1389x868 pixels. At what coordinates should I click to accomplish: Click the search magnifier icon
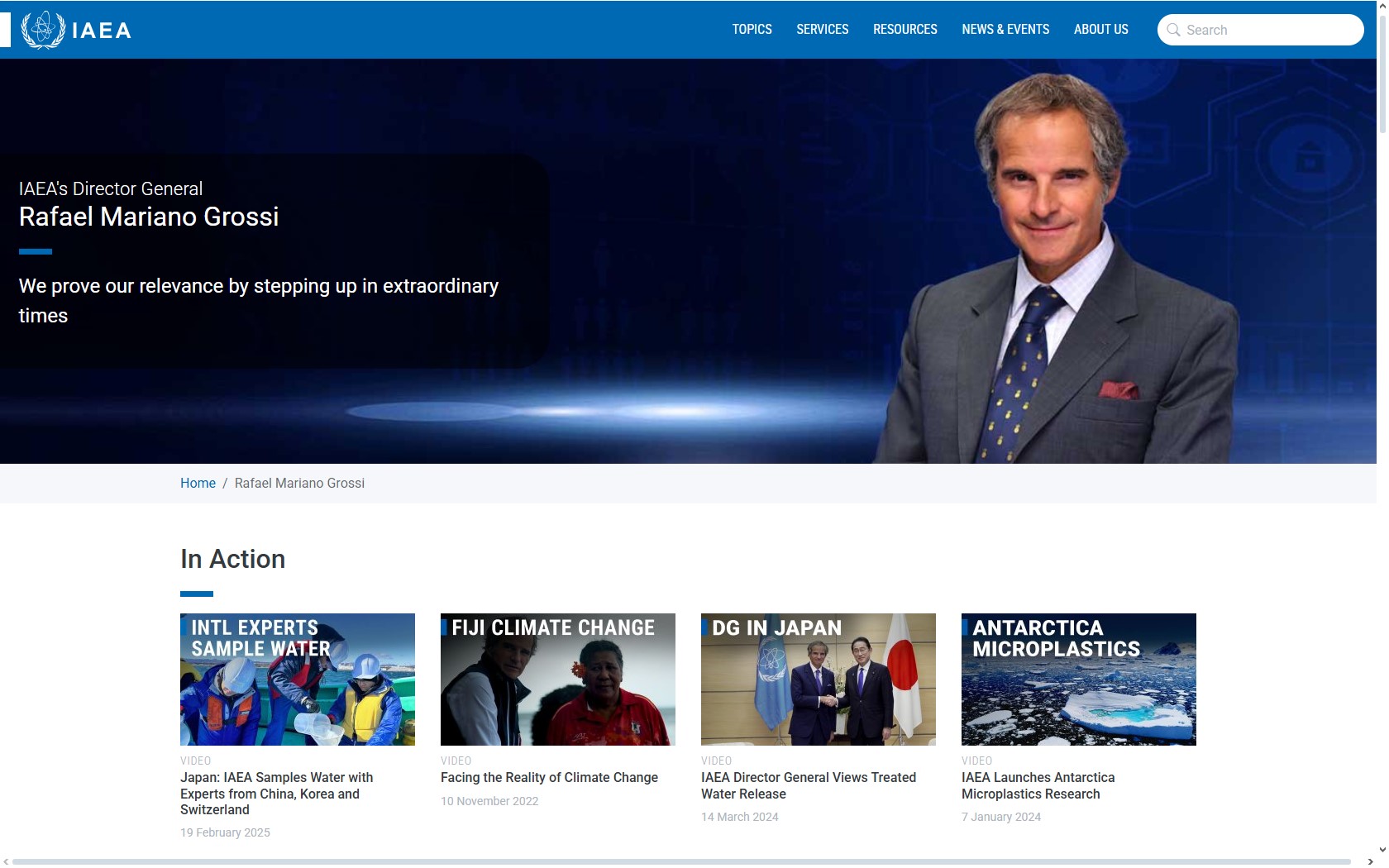tap(1173, 30)
